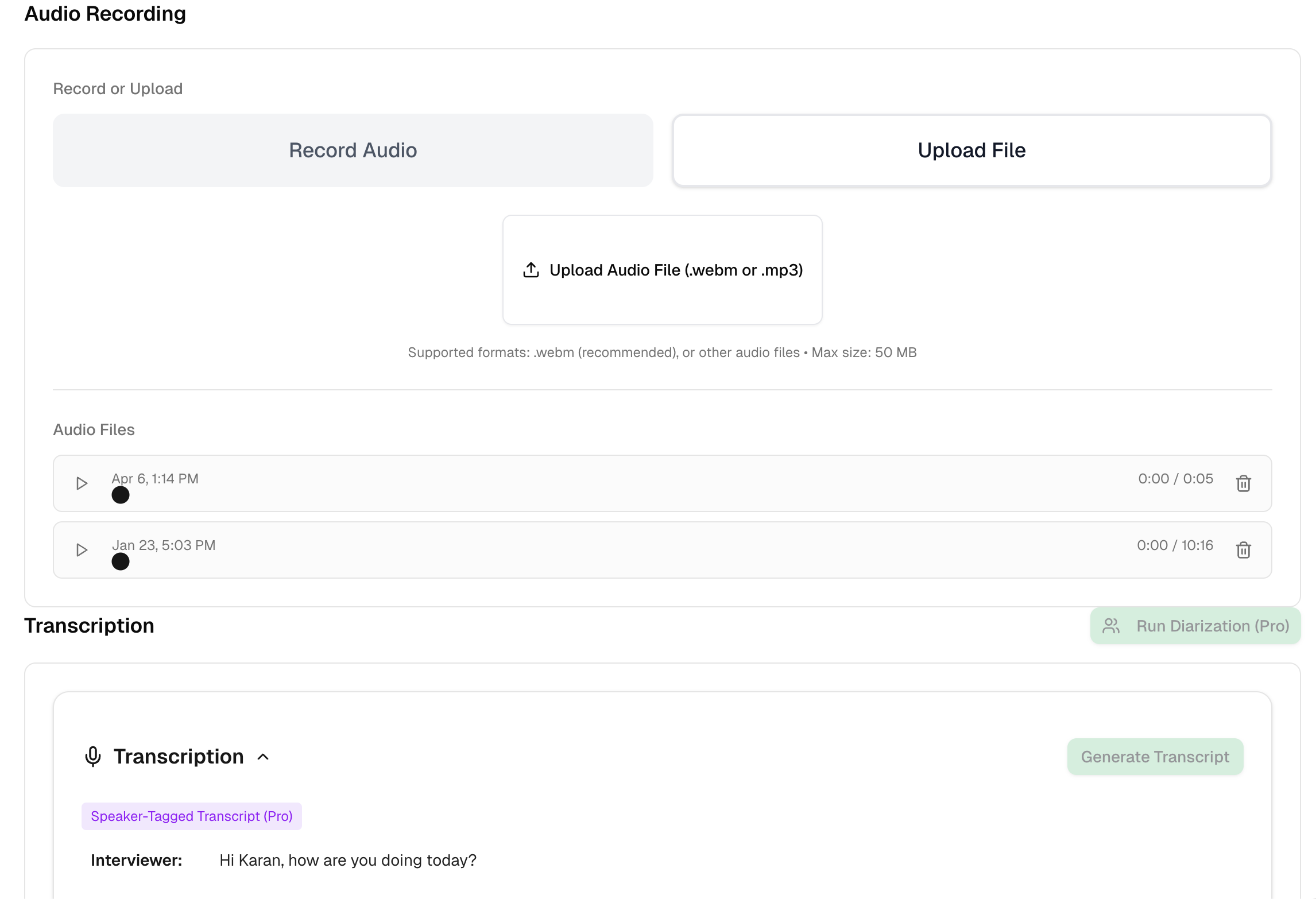
Task: Collapse the Transcription section chevron
Action: point(263,757)
